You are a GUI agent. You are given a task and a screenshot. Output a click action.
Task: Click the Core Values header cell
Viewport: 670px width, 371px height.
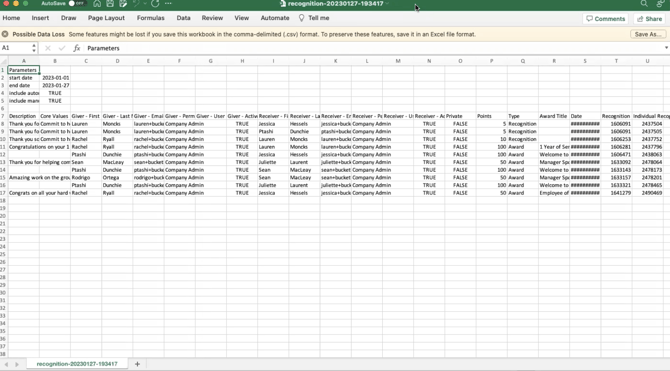pyautogui.click(x=55, y=116)
